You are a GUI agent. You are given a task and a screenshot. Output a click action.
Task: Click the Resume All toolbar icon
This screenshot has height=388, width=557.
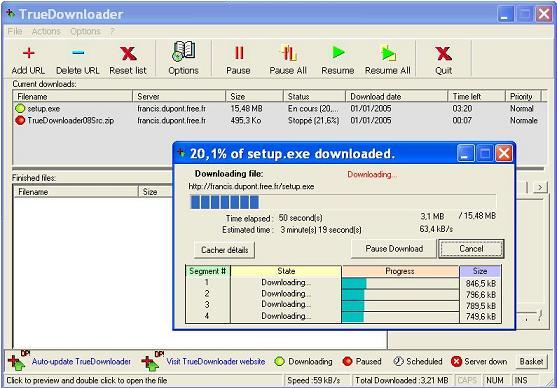(388, 53)
